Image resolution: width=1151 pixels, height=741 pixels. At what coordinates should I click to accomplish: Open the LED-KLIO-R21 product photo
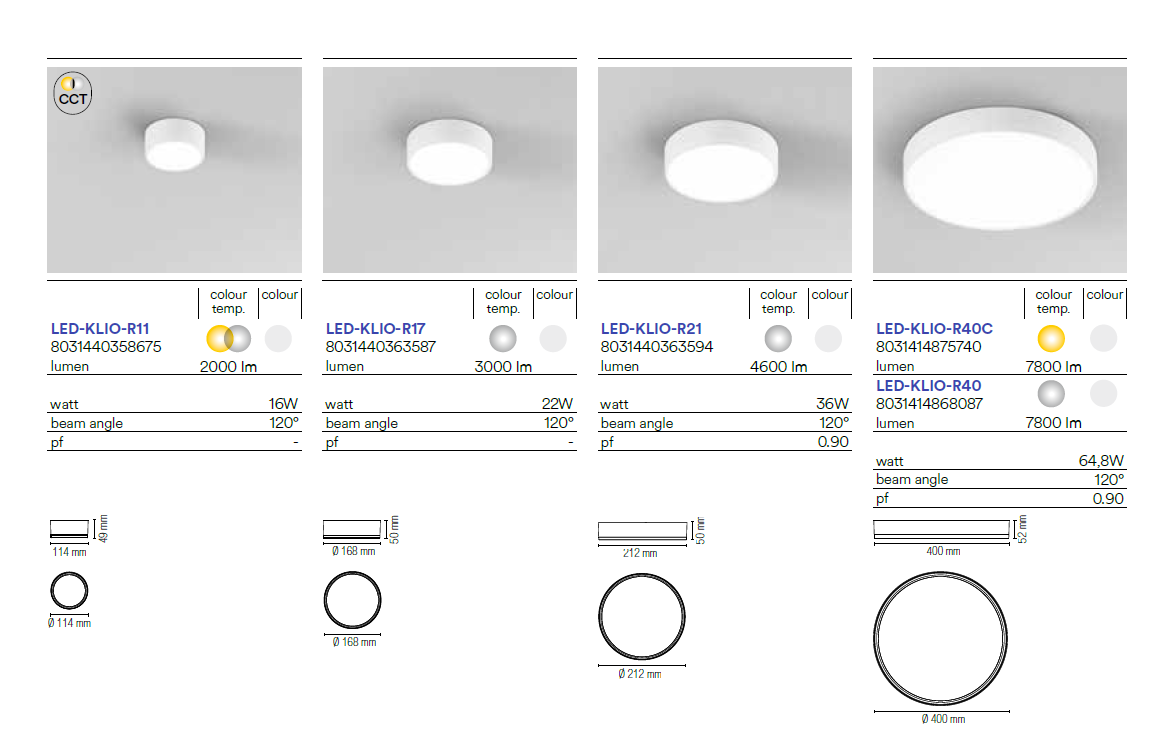pos(725,170)
